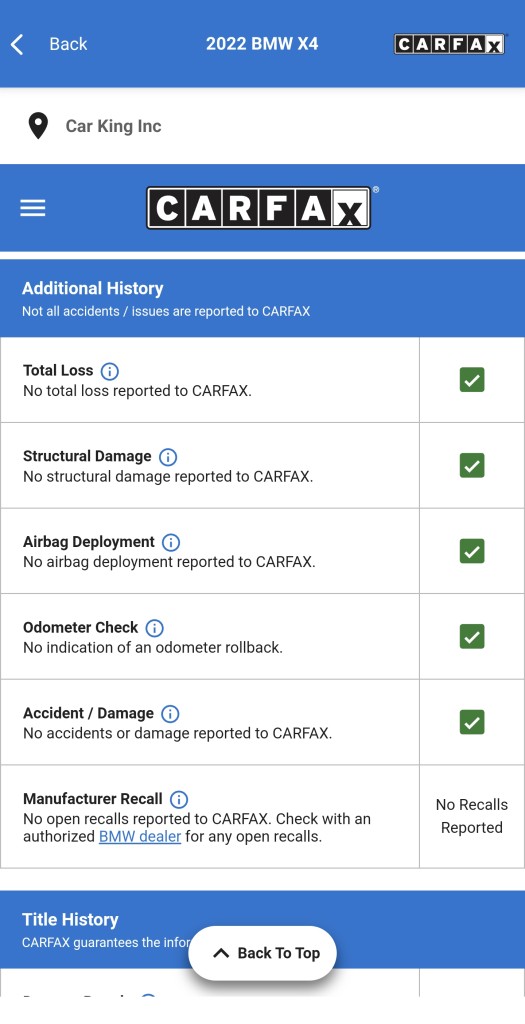The width and height of the screenshot is (525, 1024).
Task: Open Structural Damage info icon
Action: click(168, 457)
